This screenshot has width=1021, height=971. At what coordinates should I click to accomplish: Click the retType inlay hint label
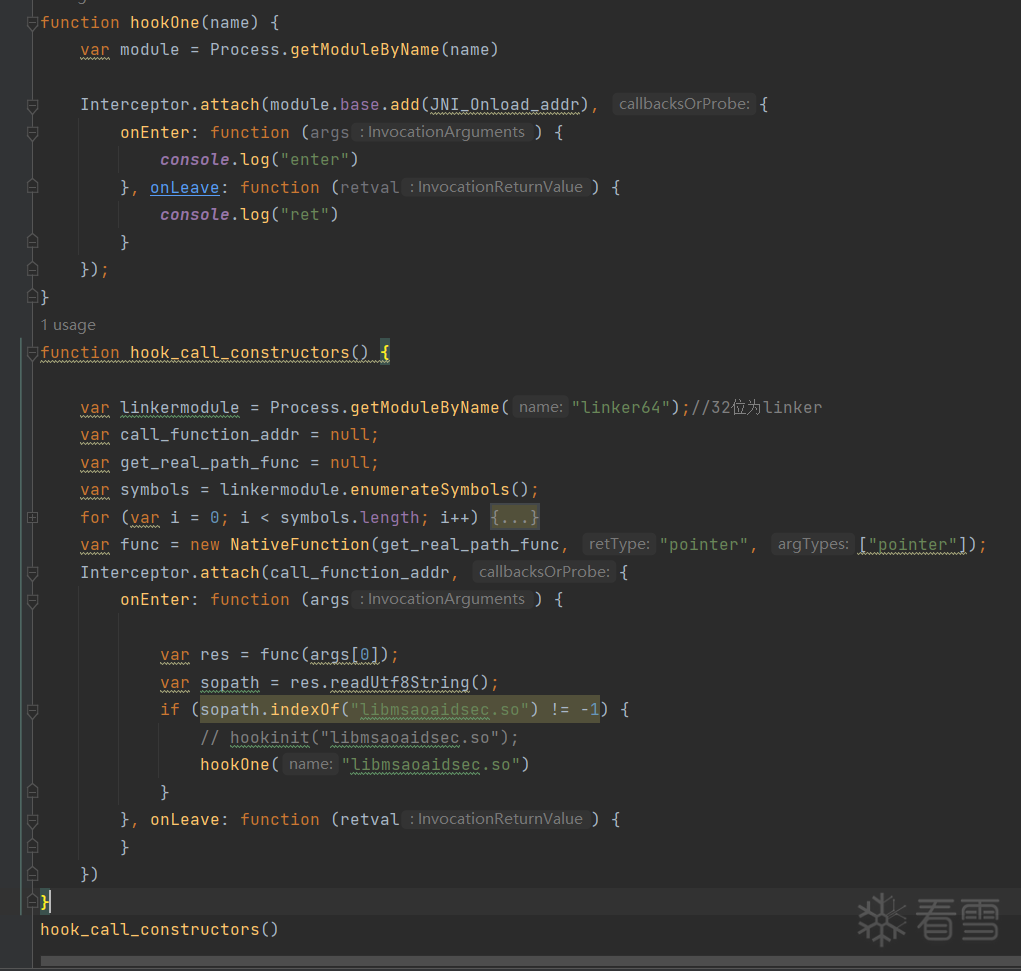(x=619, y=544)
